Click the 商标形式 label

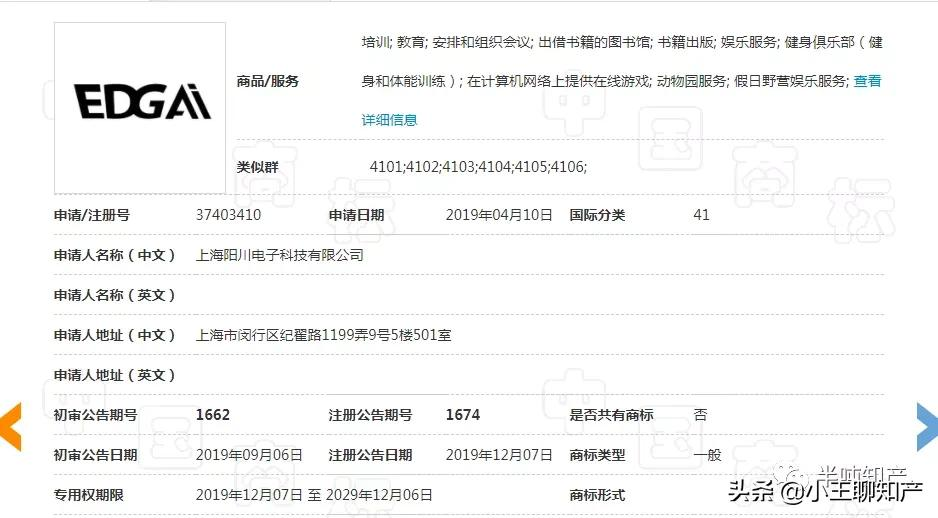coord(597,495)
